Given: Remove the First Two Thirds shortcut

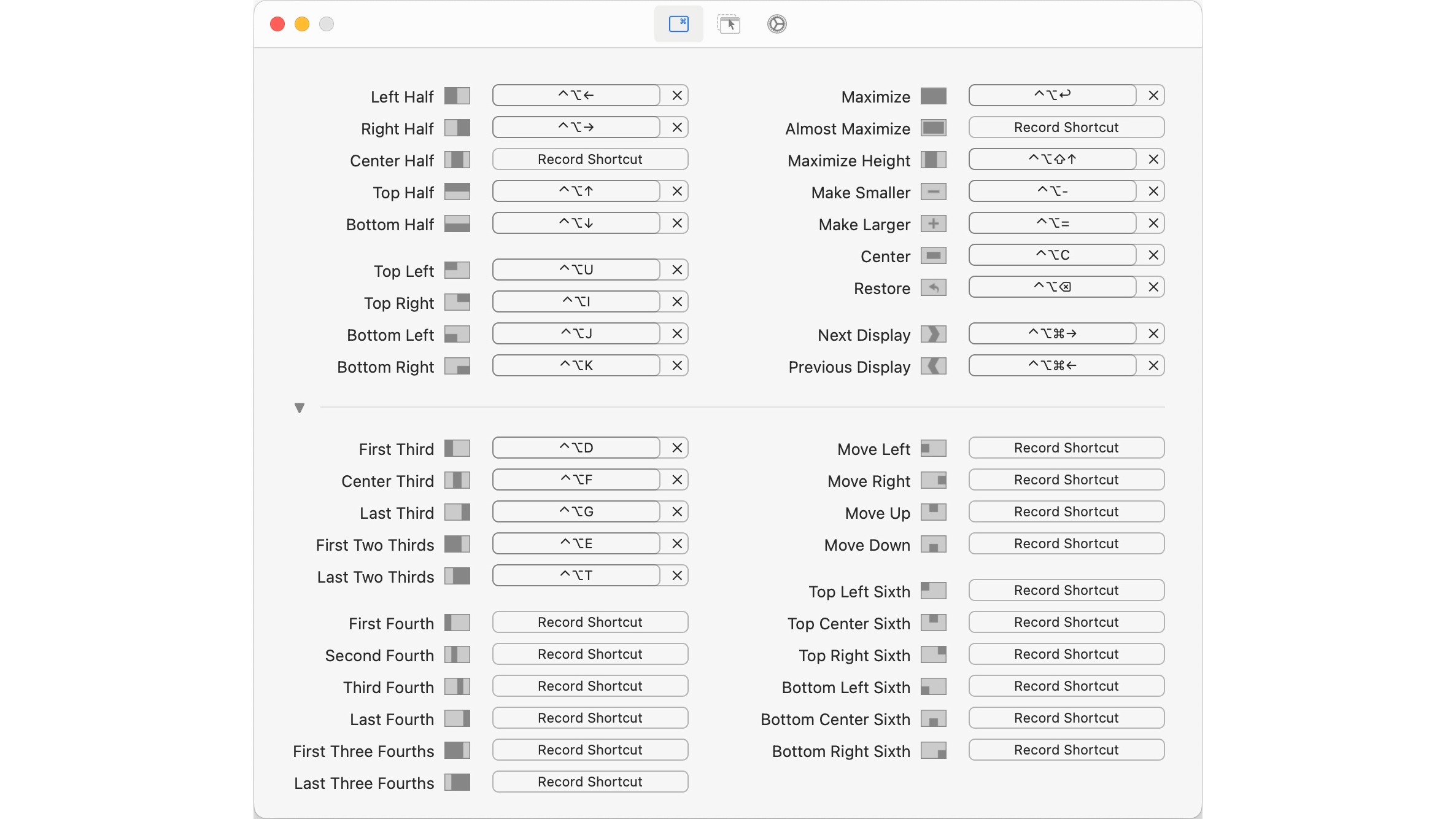Looking at the screenshot, I should [677, 544].
